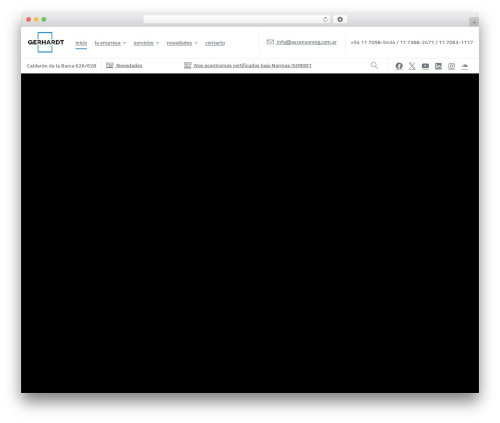
Task: Click Calderón de la Barca address text
Action: click(61, 66)
